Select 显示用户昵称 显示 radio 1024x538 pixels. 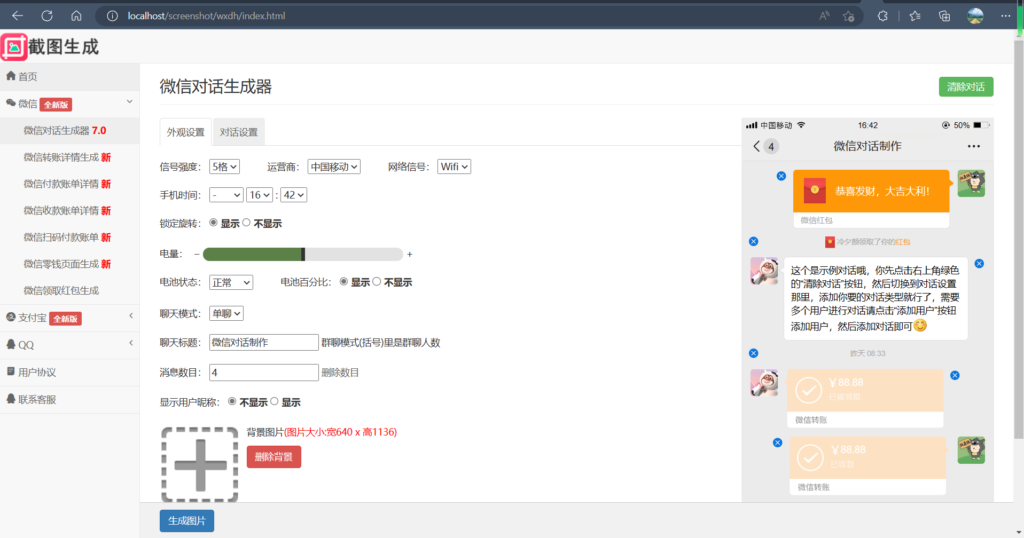274,402
